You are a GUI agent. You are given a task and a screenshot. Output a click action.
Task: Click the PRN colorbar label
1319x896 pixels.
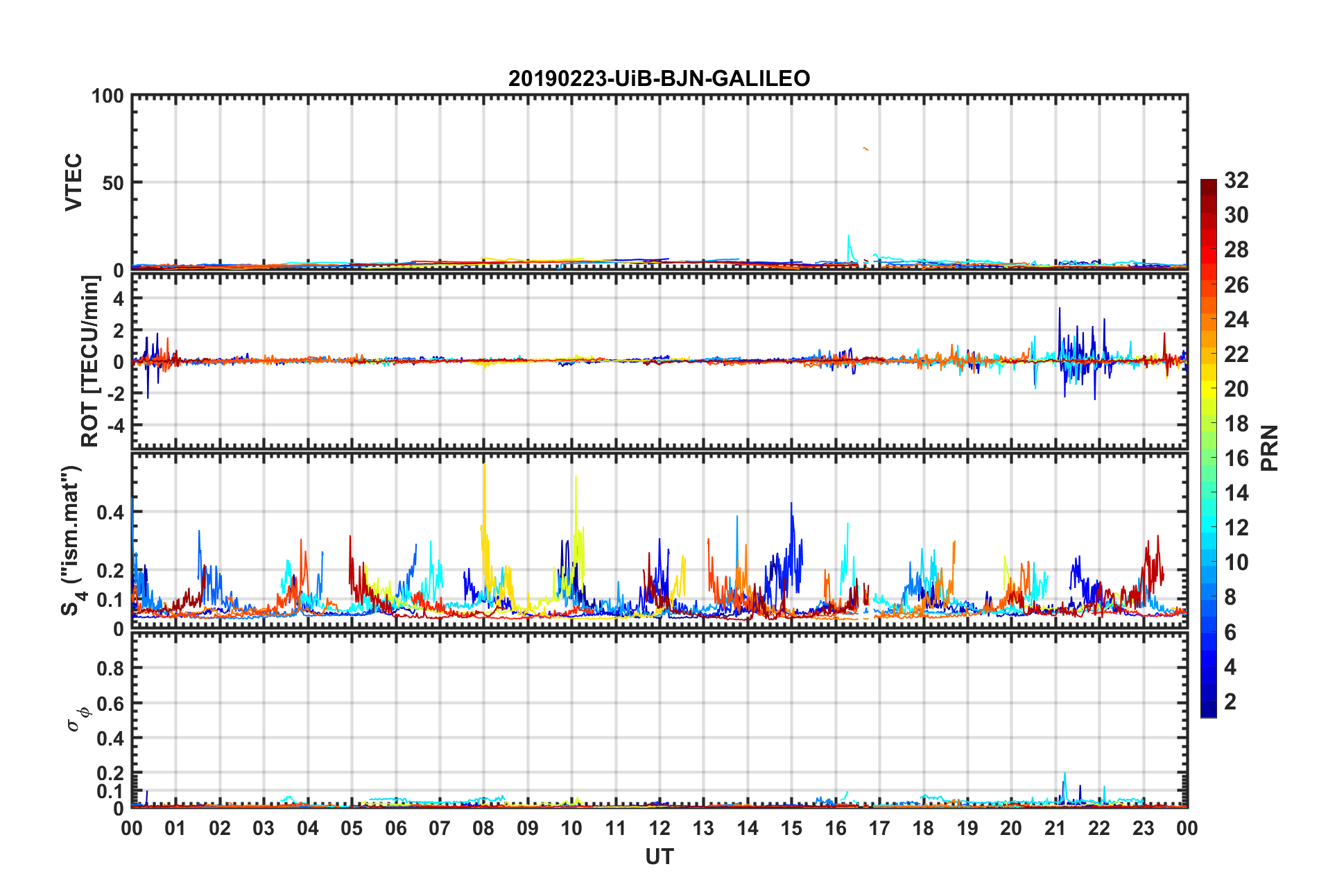tap(1270, 448)
